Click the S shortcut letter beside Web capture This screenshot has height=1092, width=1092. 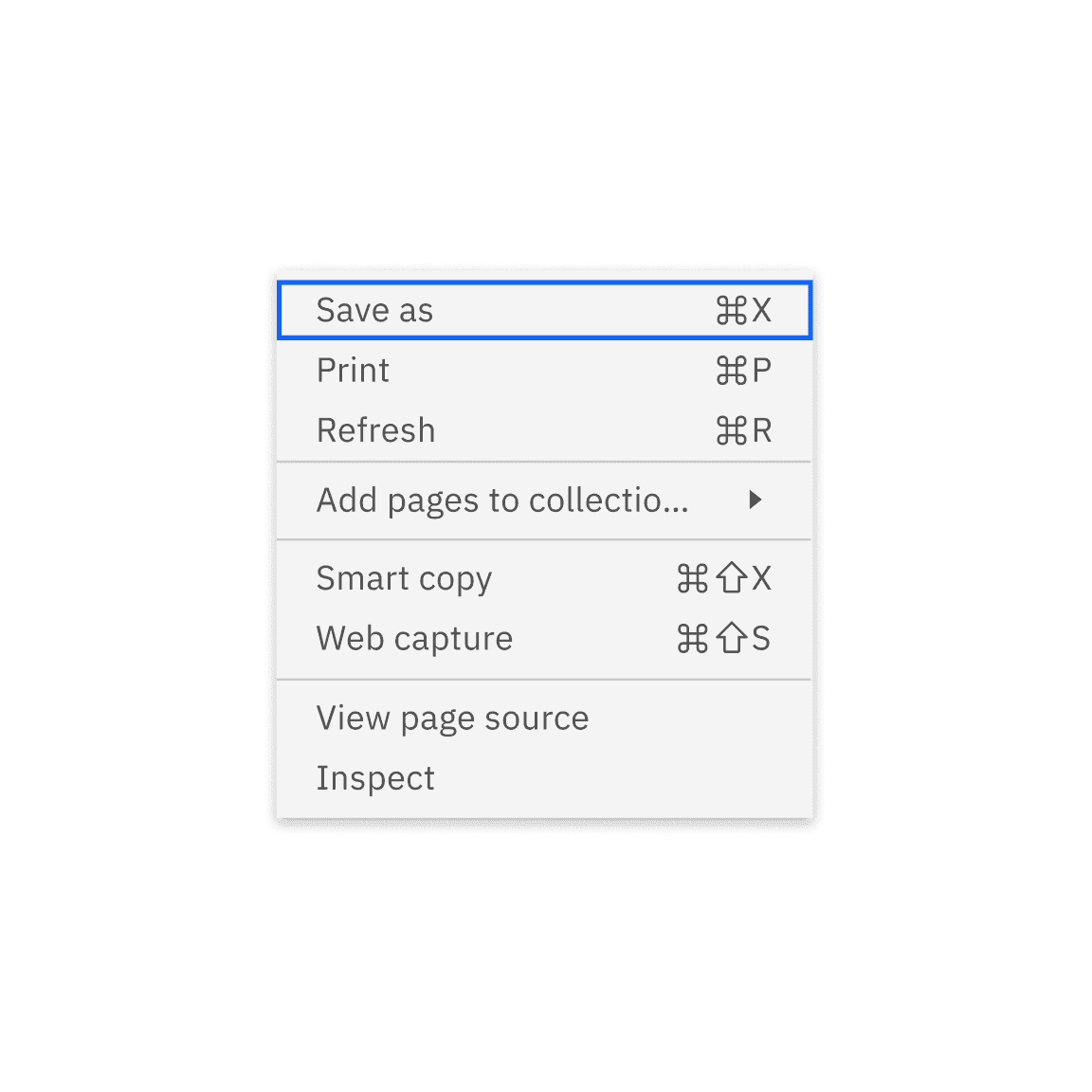click(x=761, y=639)
